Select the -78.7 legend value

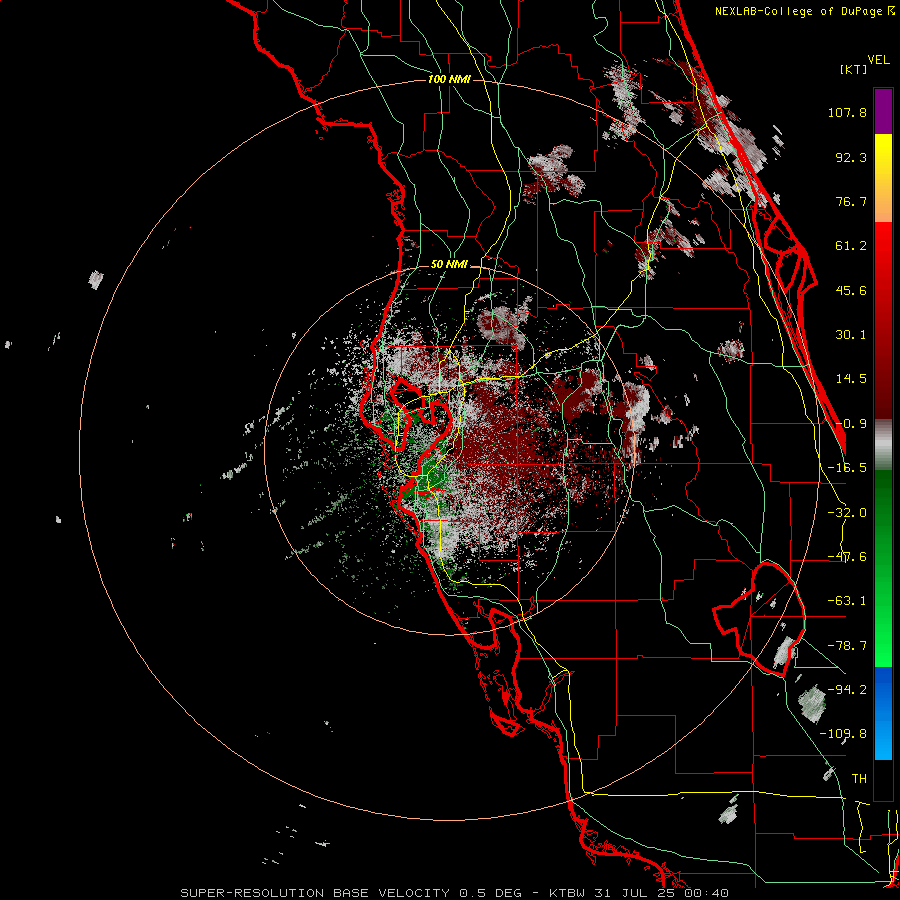coord(847,646)
